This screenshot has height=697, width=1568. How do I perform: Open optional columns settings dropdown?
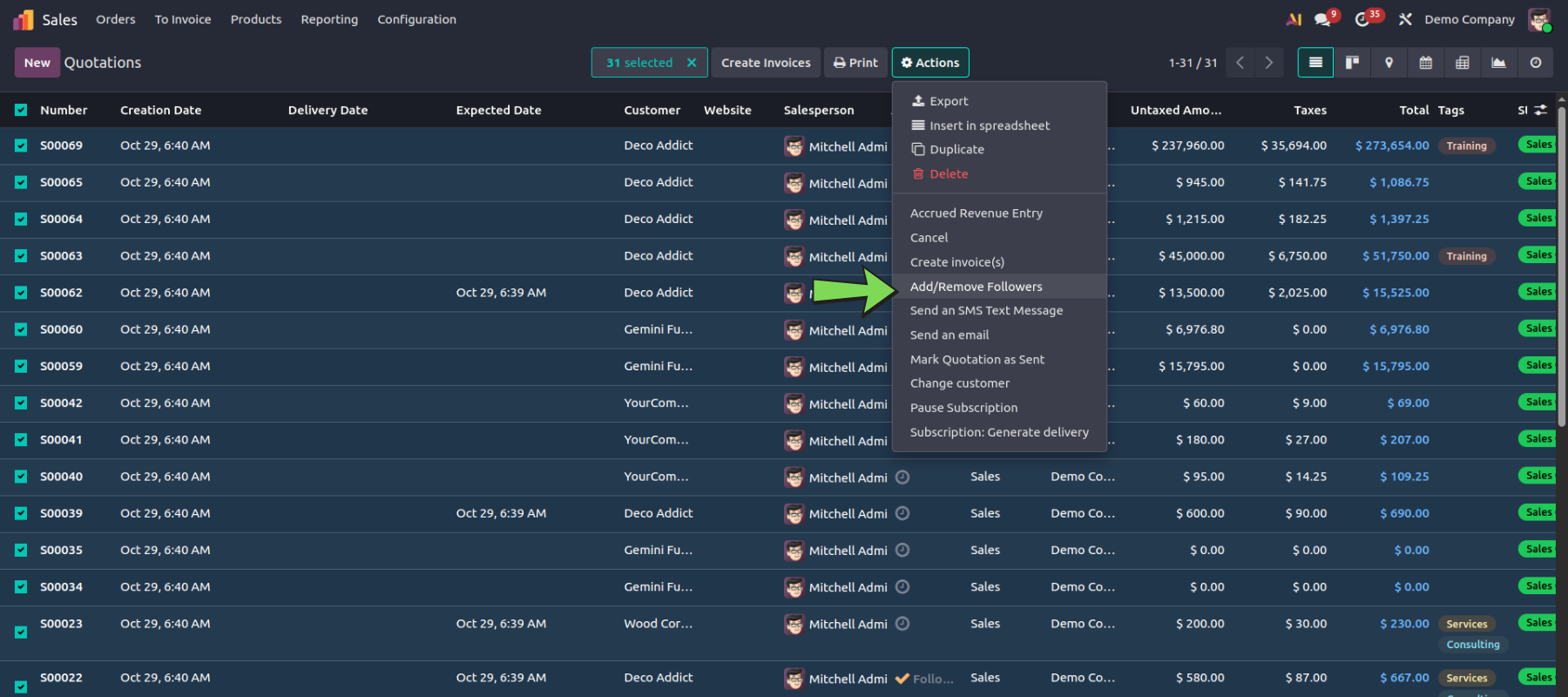point(1540,110)
